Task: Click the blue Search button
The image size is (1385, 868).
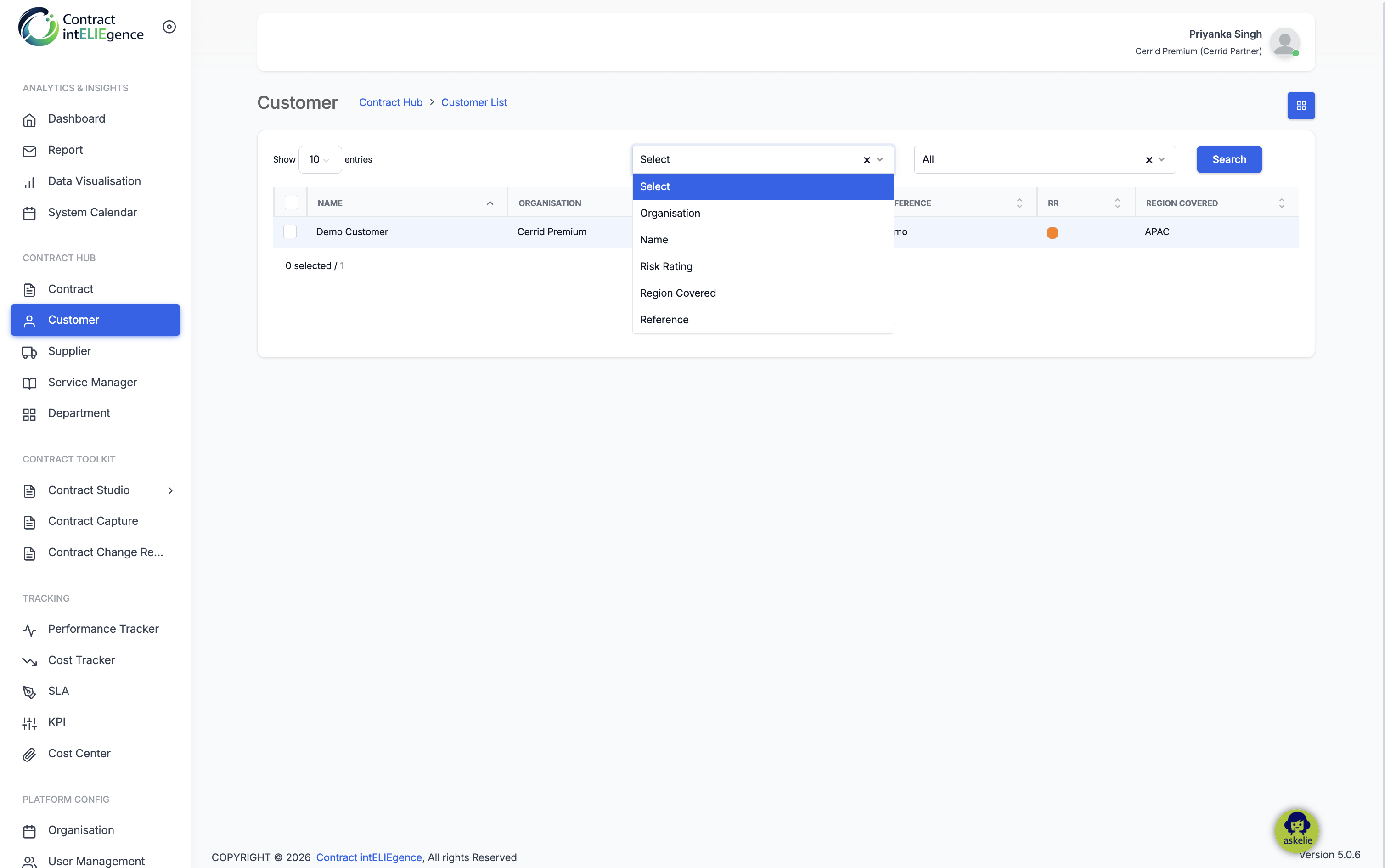Action: click(x=1229, y=160)
